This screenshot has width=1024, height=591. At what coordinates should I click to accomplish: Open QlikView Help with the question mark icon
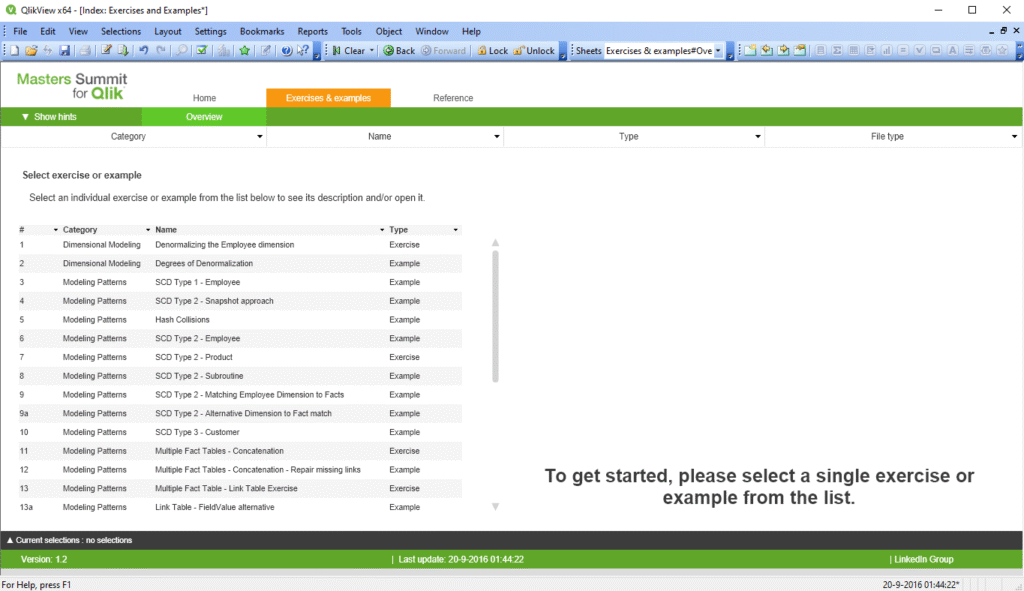[284, 50]
